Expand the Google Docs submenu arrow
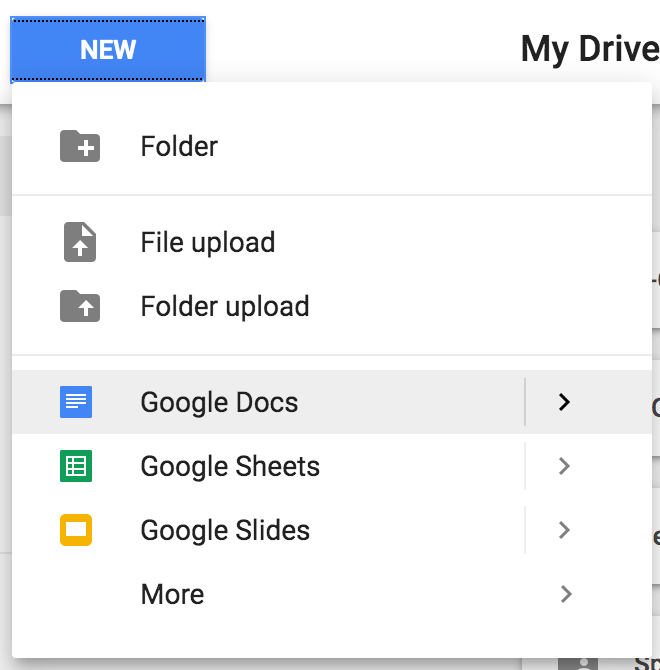This screenshot has width=660, height=670. pos(564,402)
